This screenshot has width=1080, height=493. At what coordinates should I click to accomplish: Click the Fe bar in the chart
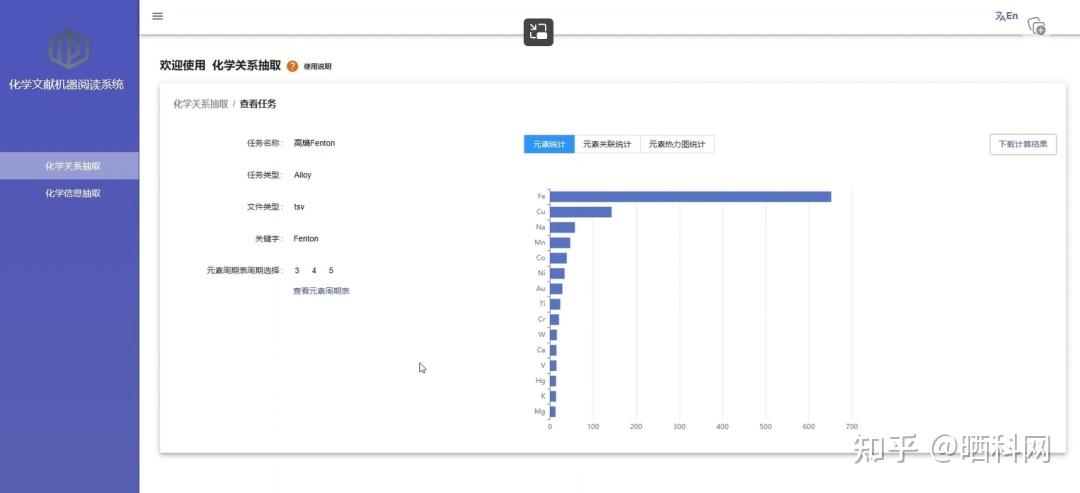click(x=690, y=196)
